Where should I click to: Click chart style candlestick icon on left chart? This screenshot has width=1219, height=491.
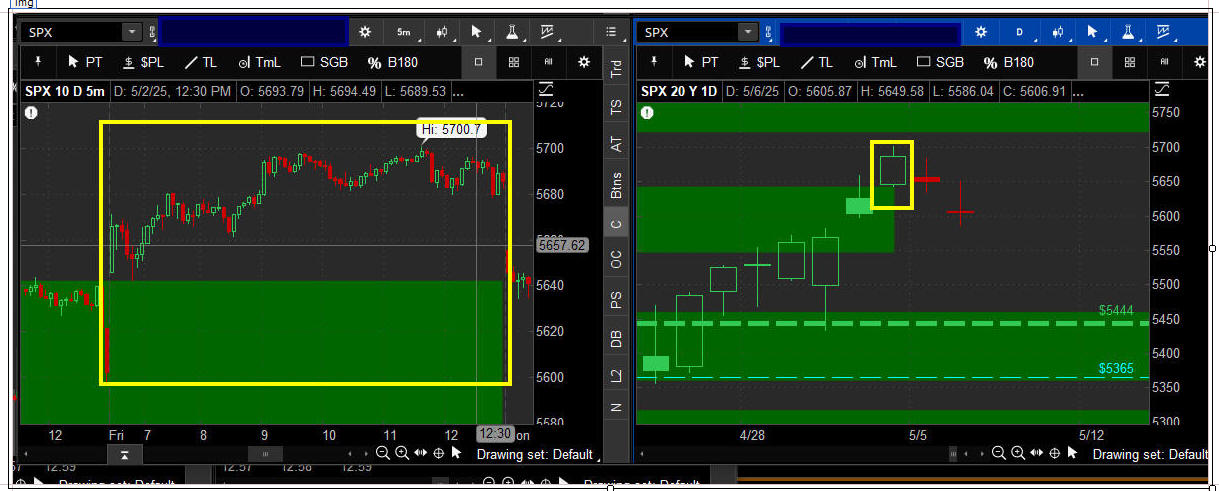pyautogui.click(x=440, y=32)
